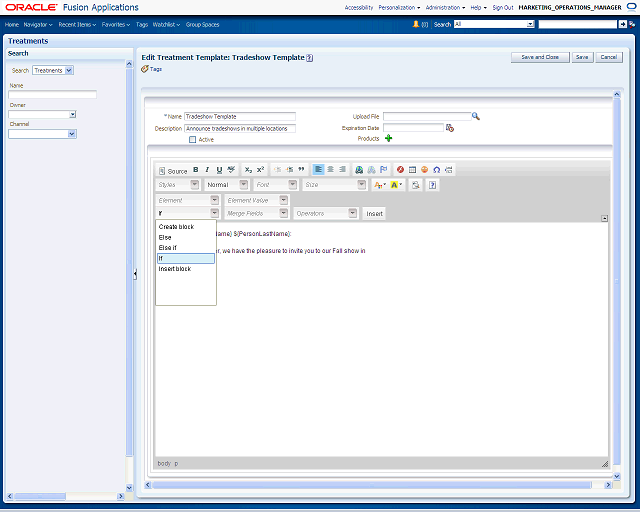Toggle the Source view button
640x512 pixels.
(x=173, y=171)
